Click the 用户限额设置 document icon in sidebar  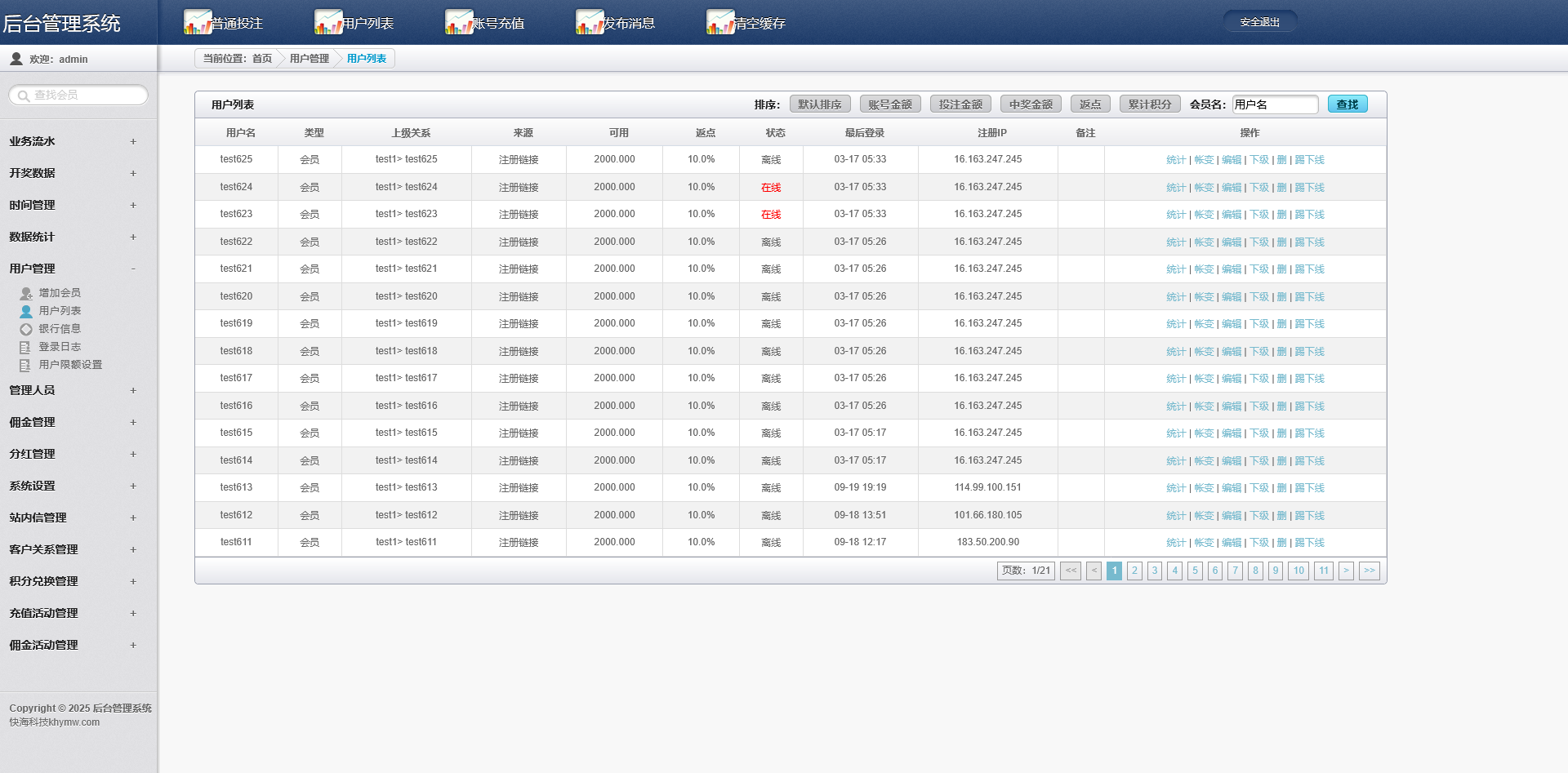coord(25,365)
